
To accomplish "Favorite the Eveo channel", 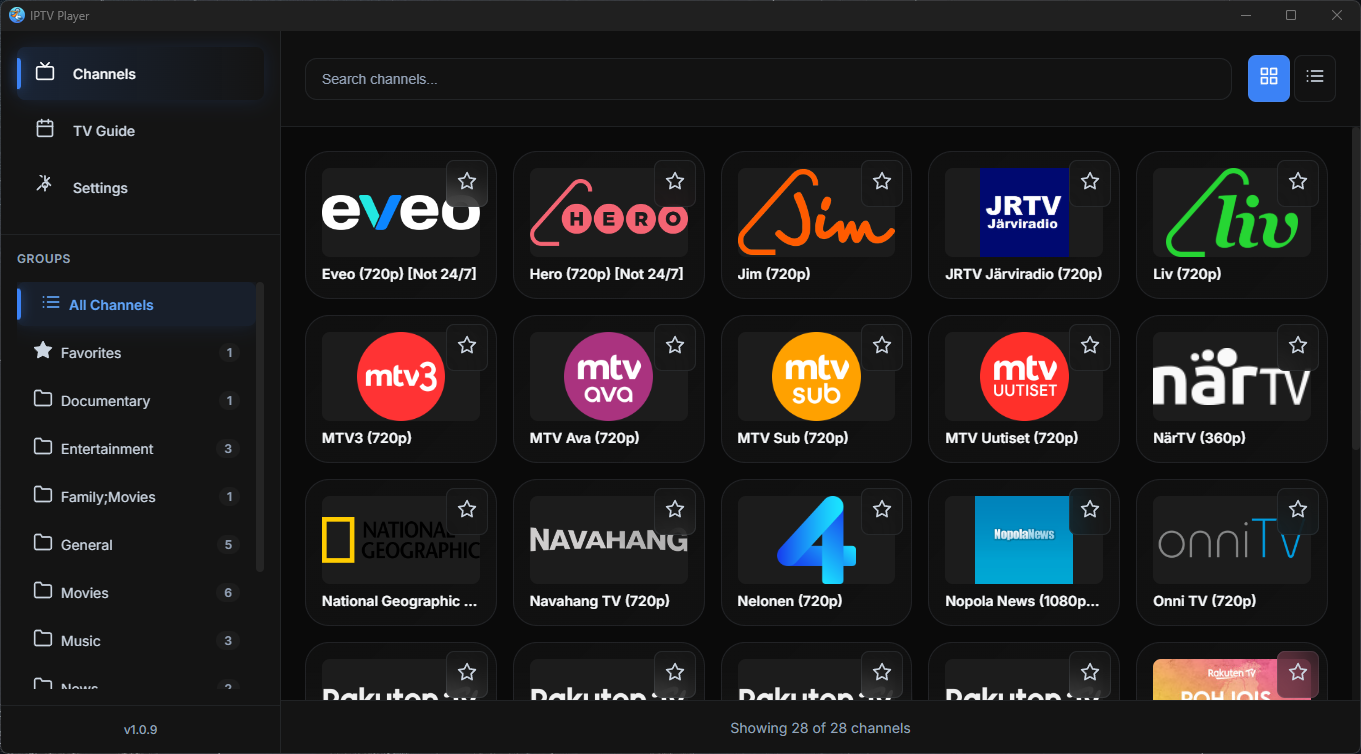I will pyautogui.click(x=467, y=182).
